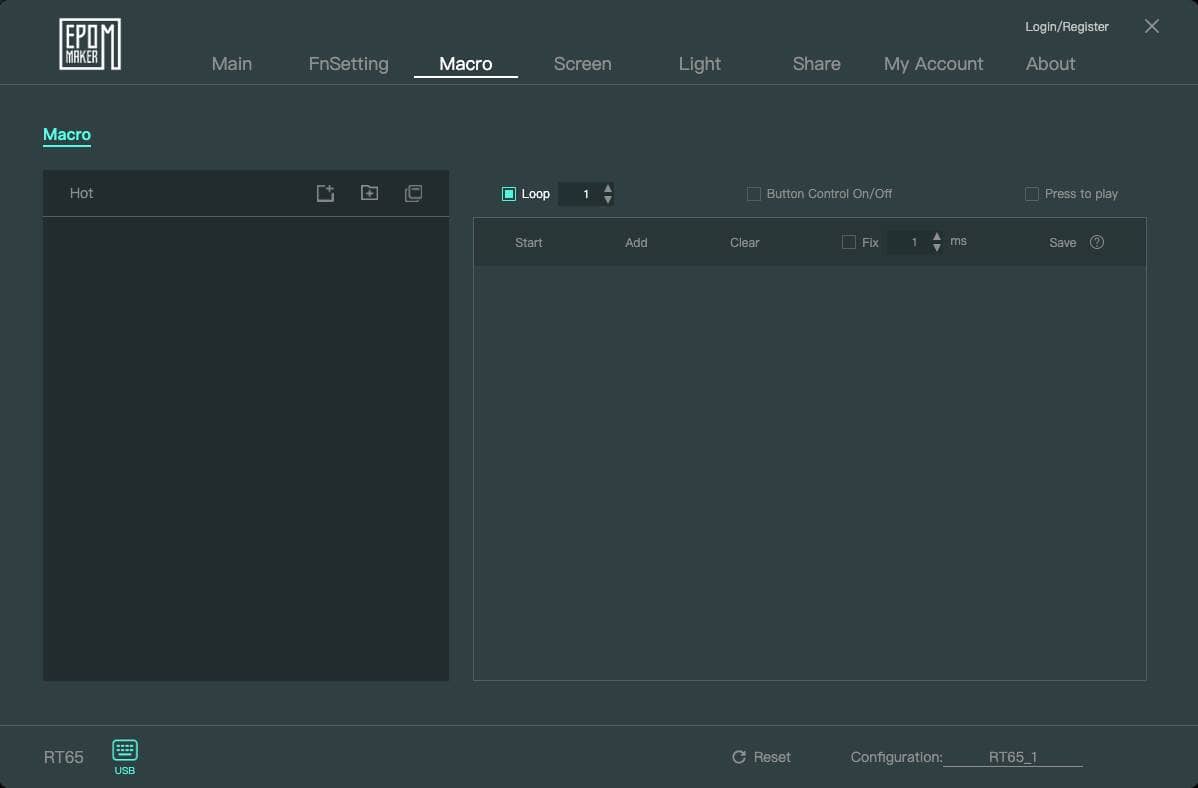1198x788 pixels.
Task: Open the Login/Register link
Action: click(x=1067, y=27)
